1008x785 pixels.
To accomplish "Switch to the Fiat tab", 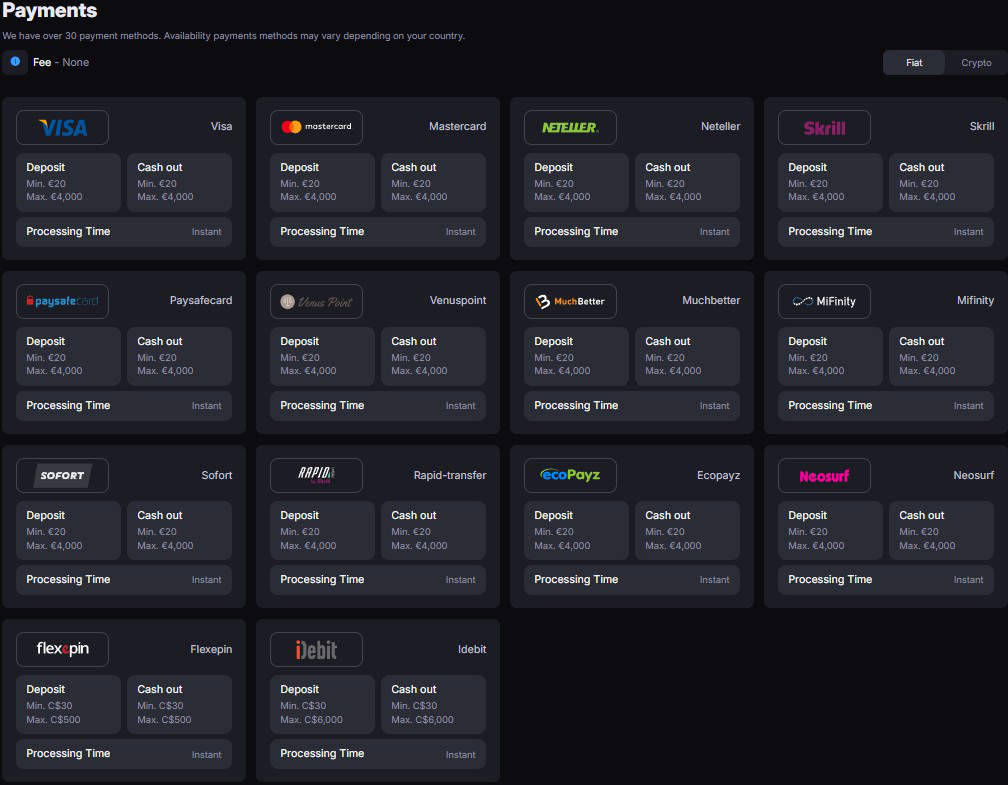I will 913,62.
